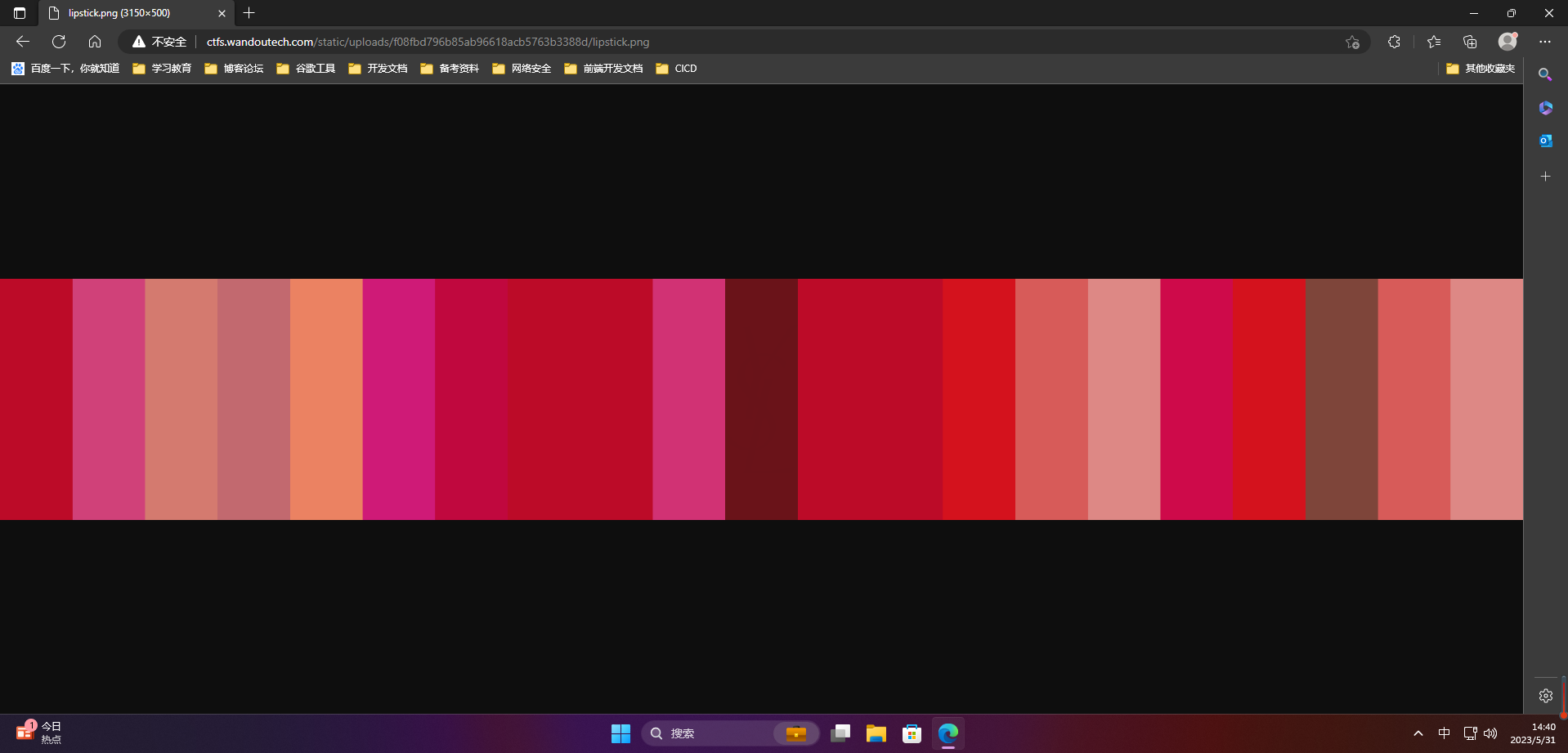Open the 百度一下，你就知道 bookmark
This screenshot has width=1568, height=753.
[65, 69]
